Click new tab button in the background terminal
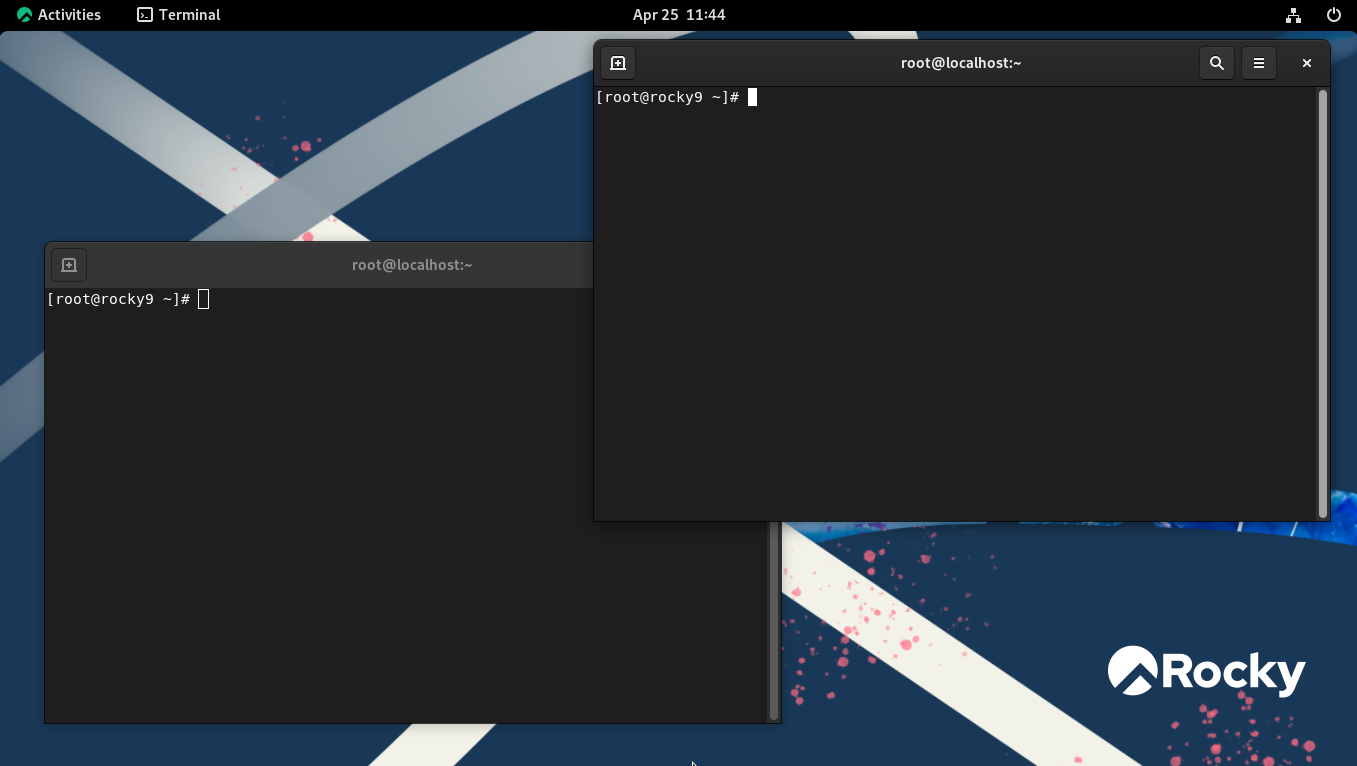 [x=69, y=265]
